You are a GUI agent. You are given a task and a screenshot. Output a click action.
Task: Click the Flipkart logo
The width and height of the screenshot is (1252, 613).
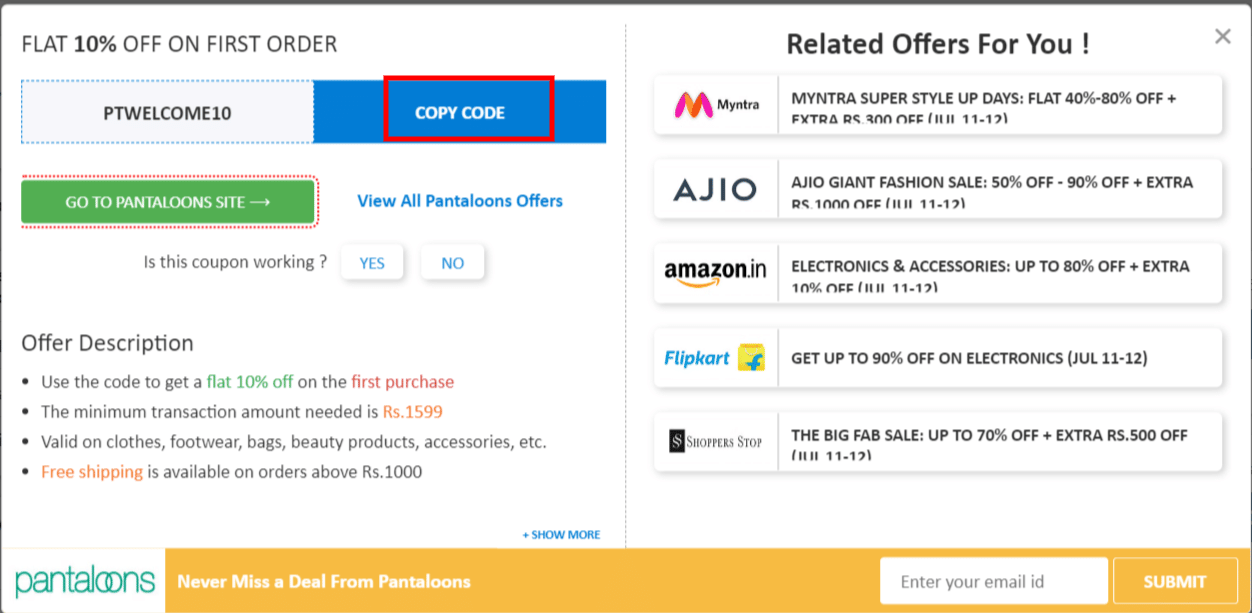tap(714, 357)
